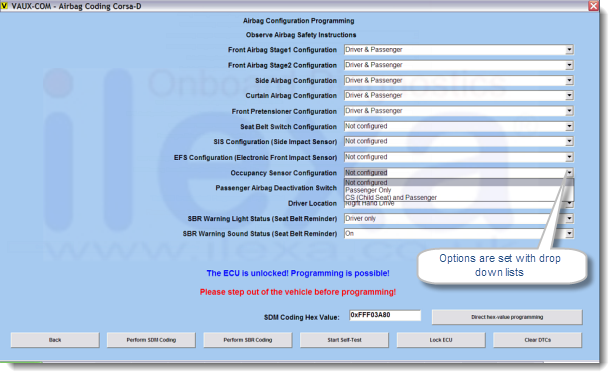
Task: Select 'Not configured' in the open list
Action: [x=459, y=183]
